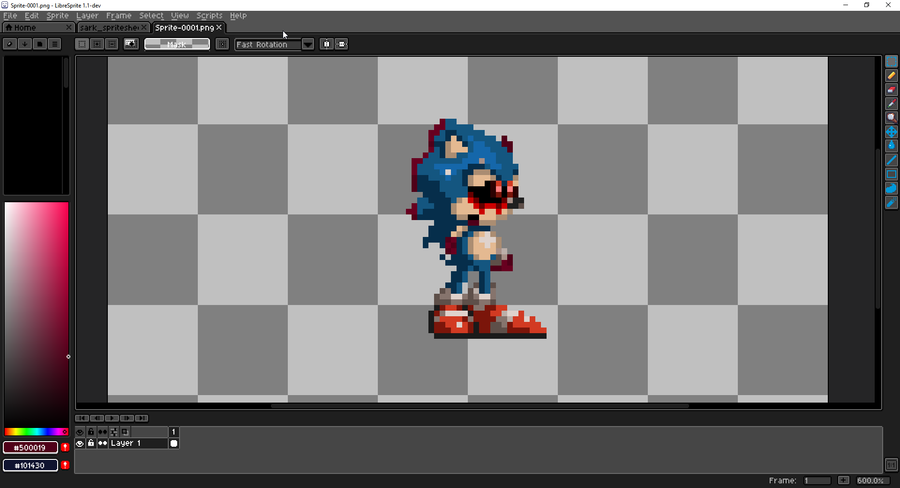The image size is (900, 488).
Task: Go to first frame playback button
Action: pos(82,418)
